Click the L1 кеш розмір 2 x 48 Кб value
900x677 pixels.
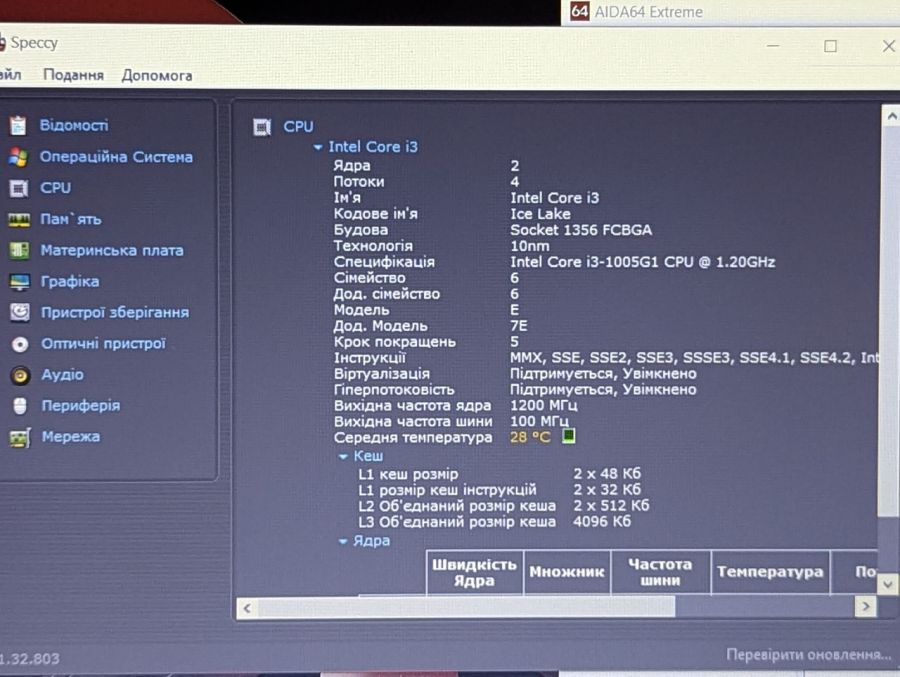(x=607, y=473)
